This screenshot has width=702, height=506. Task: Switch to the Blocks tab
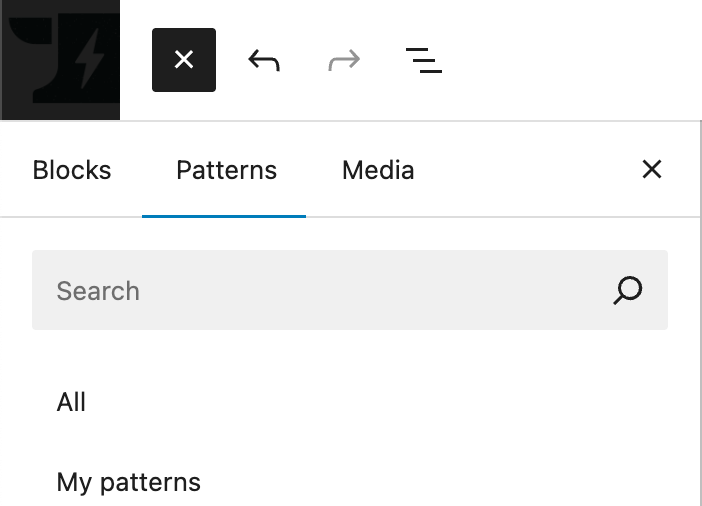[x=72, y=170]
